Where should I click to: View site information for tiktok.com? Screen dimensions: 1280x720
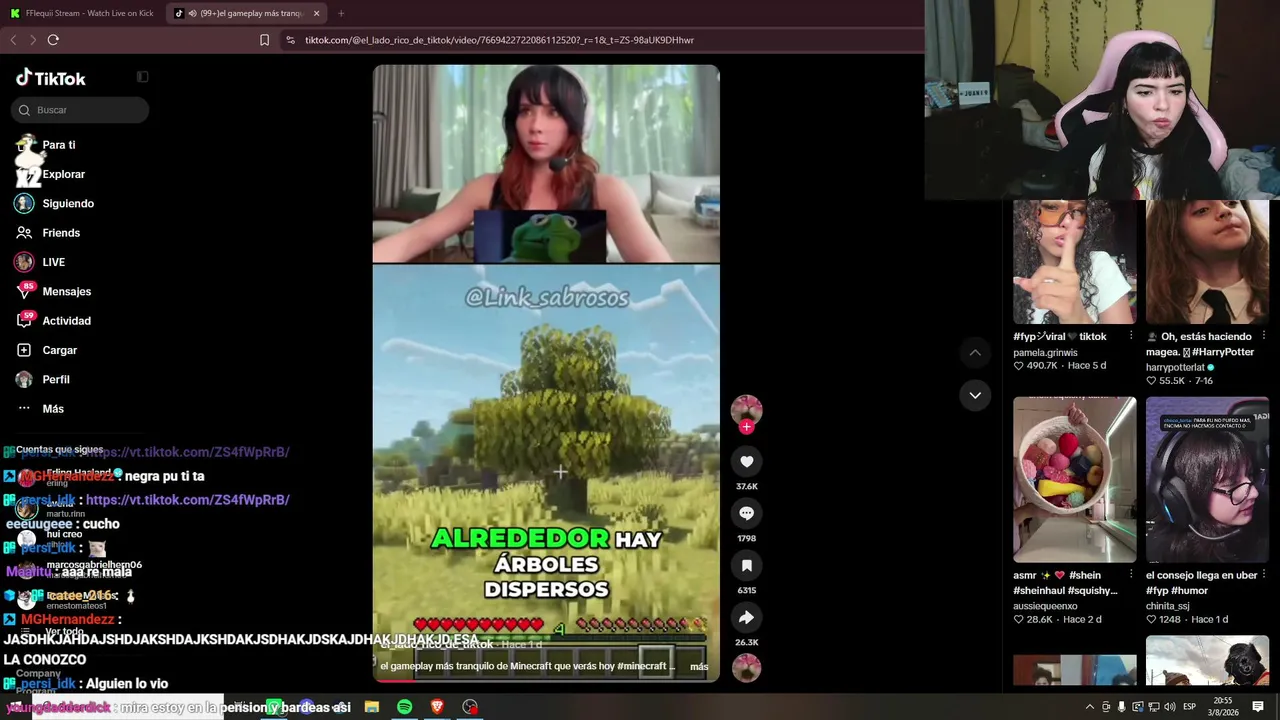[290, 40]
